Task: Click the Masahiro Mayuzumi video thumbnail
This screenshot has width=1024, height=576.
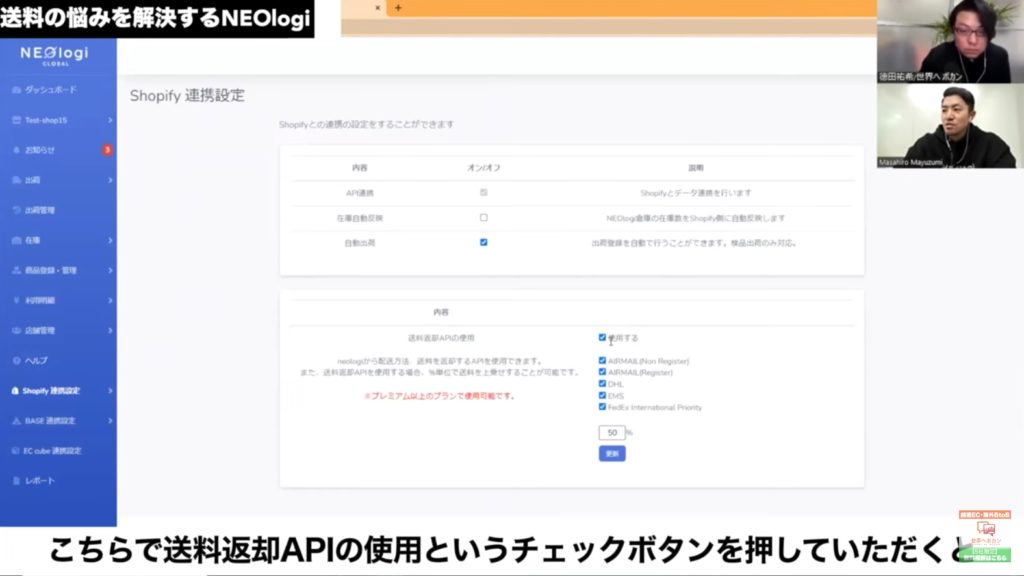Action: coord(950,126)
